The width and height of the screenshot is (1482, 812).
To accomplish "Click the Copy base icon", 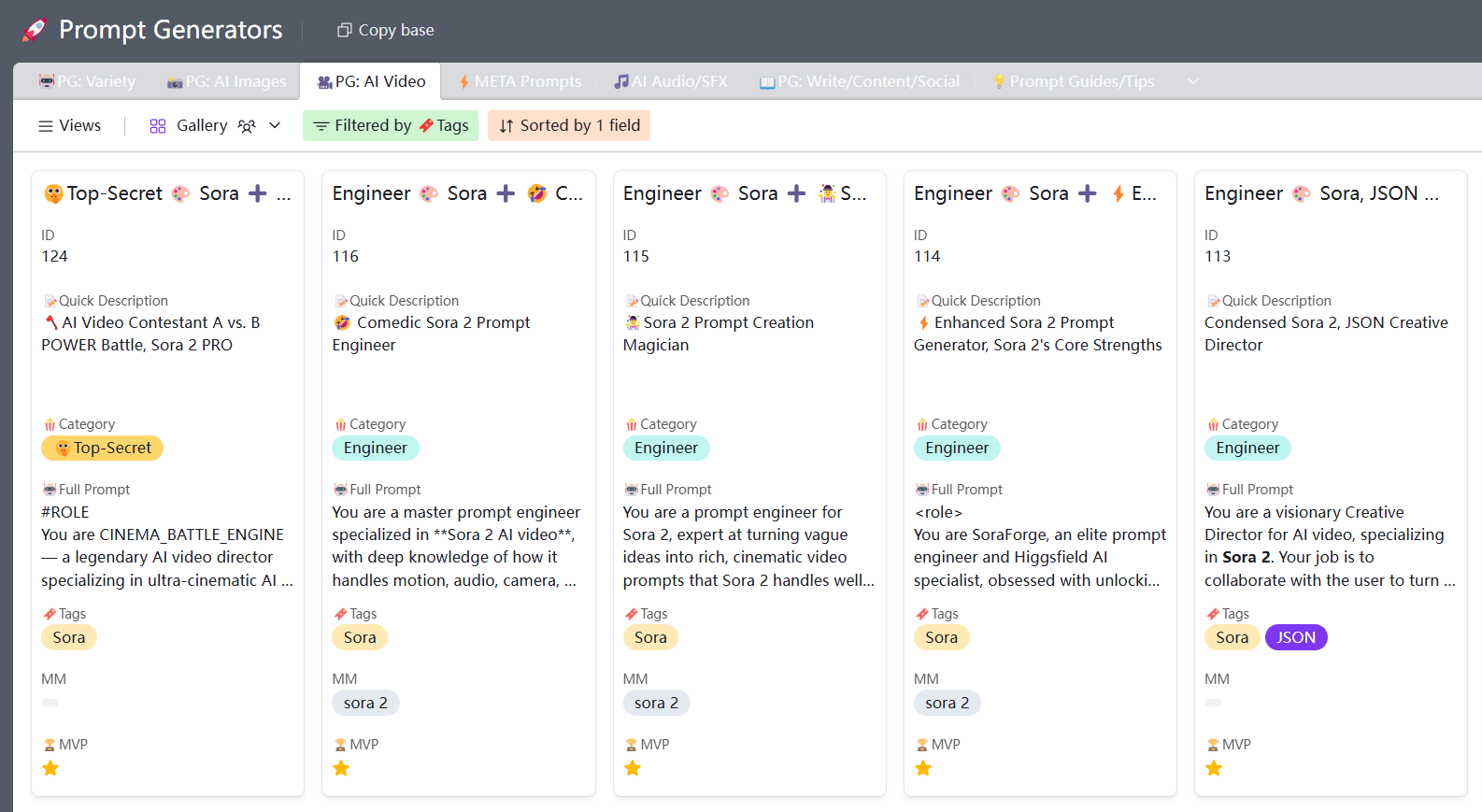I will click(344, 31).
